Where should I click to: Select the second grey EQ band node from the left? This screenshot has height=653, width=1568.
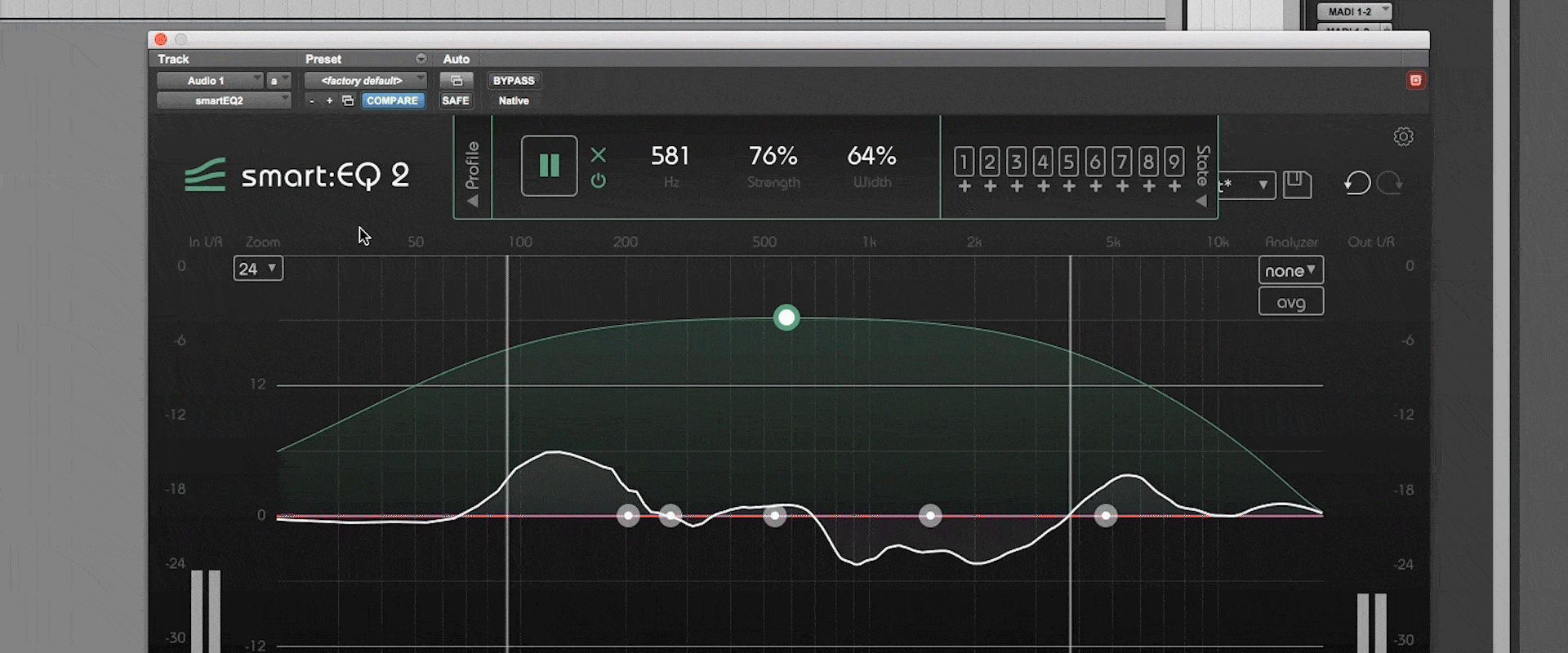[670, 515]
